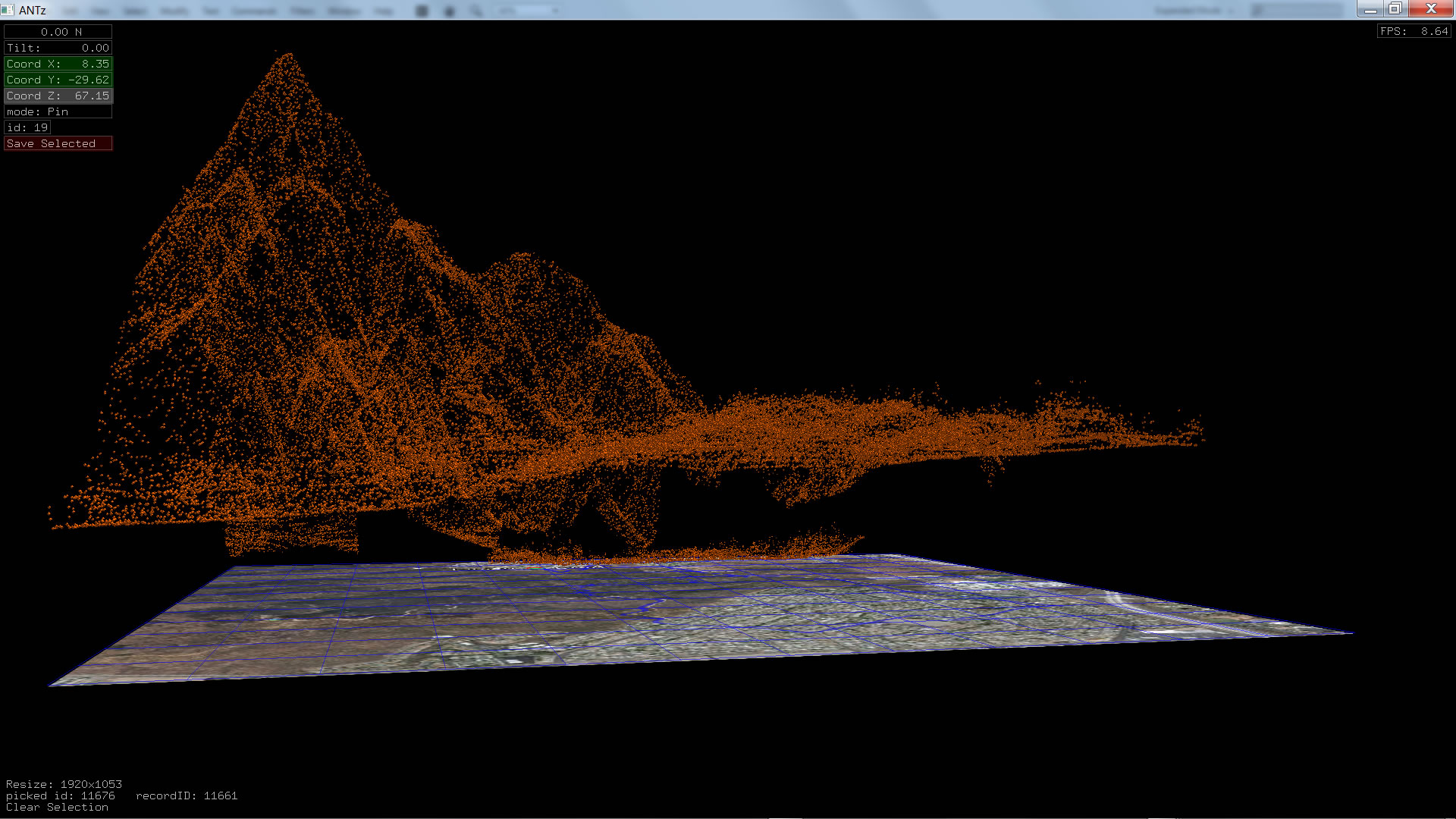Select the Tilt value field

tap(58, 48)
